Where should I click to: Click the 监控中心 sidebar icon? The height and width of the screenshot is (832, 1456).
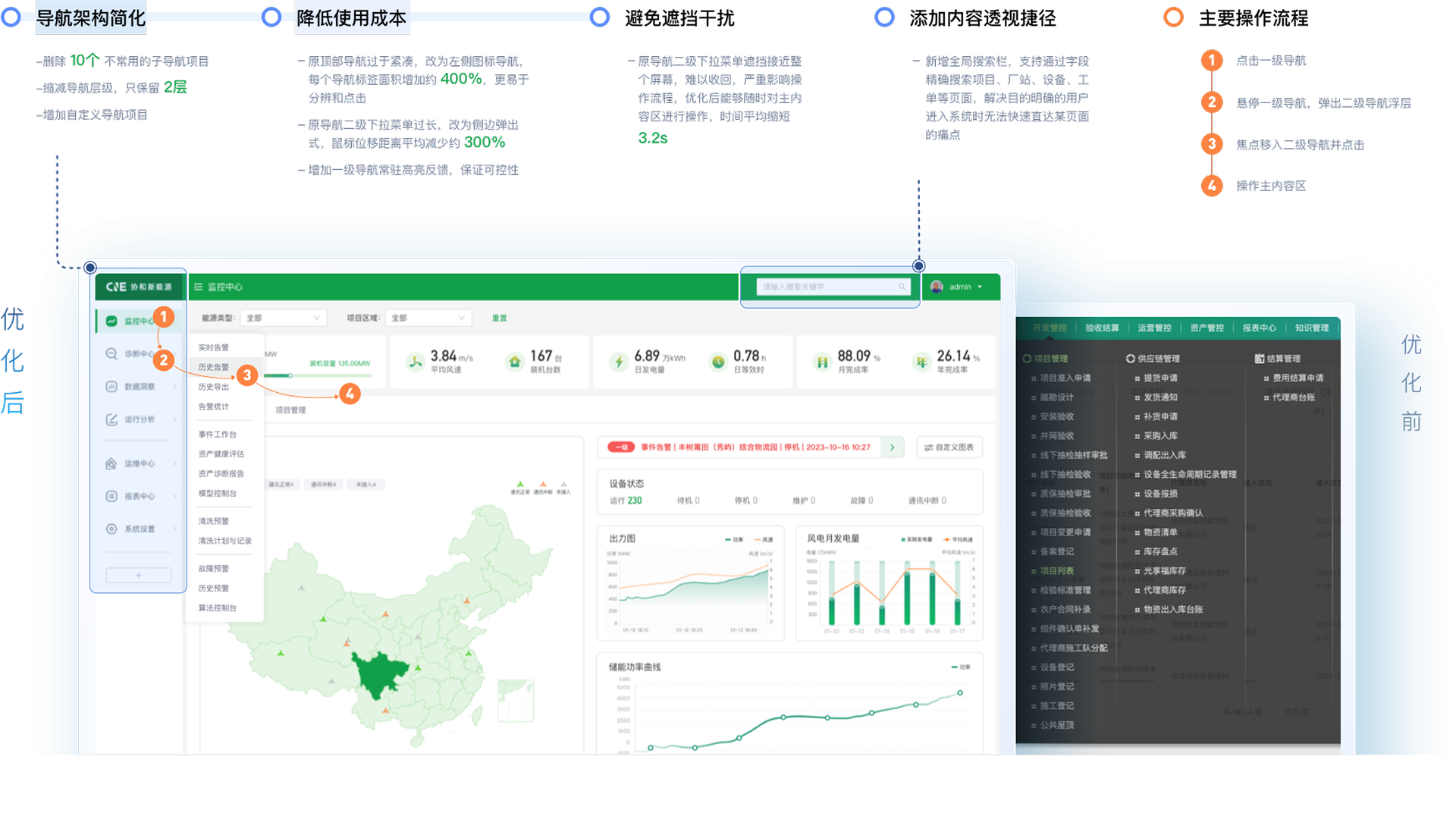pyautogui.click(x=111, y=321)
